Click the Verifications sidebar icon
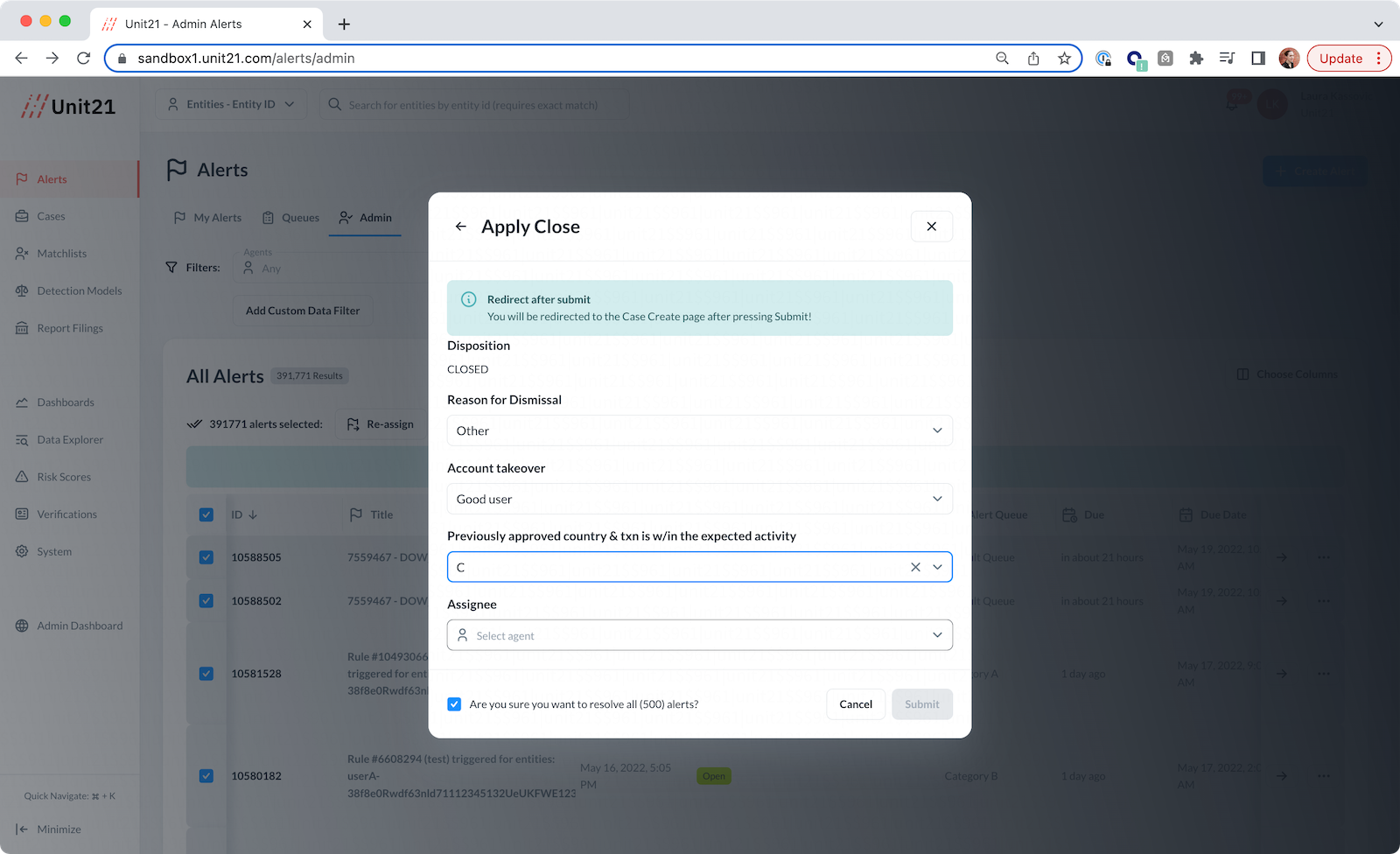 point(22,514)
